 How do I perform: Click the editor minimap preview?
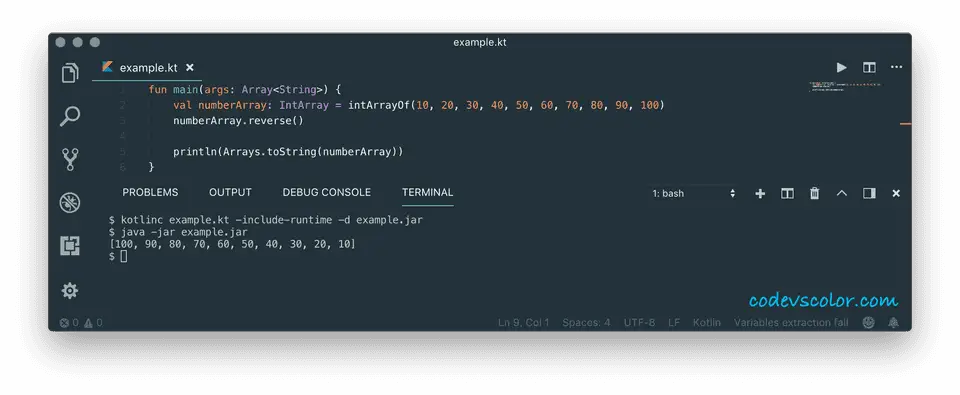tap(846, 86)
